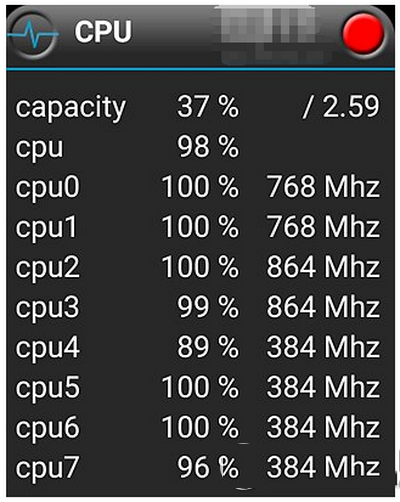Select the cpu4 core label

point(48,348)
